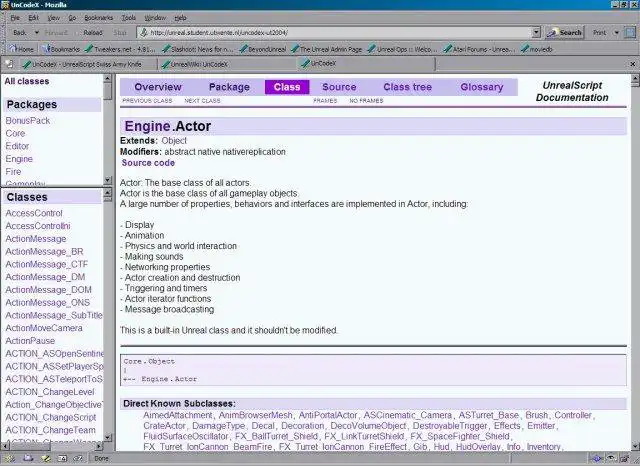The image size is (640, 466).
Task: Open the Help menu
Action: click(180, 18)
